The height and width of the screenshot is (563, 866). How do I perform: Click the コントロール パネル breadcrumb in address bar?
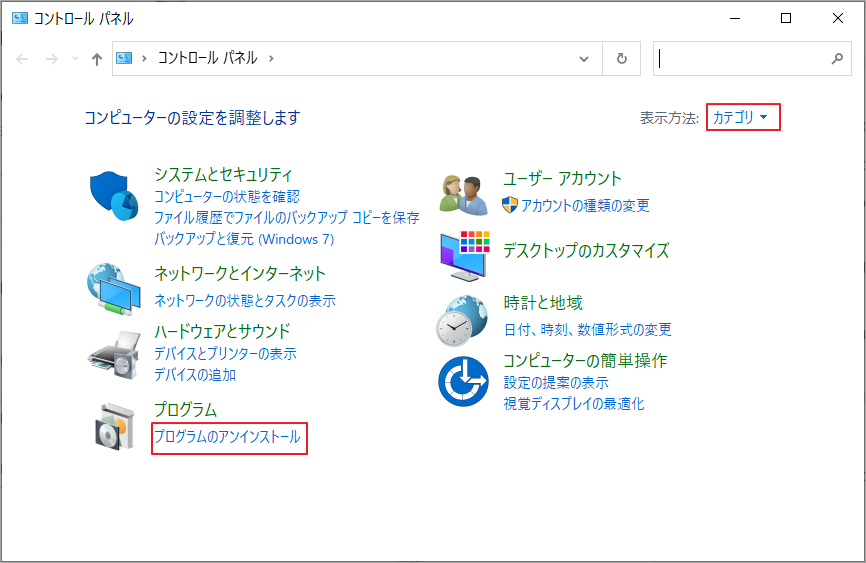pos(208,58)
